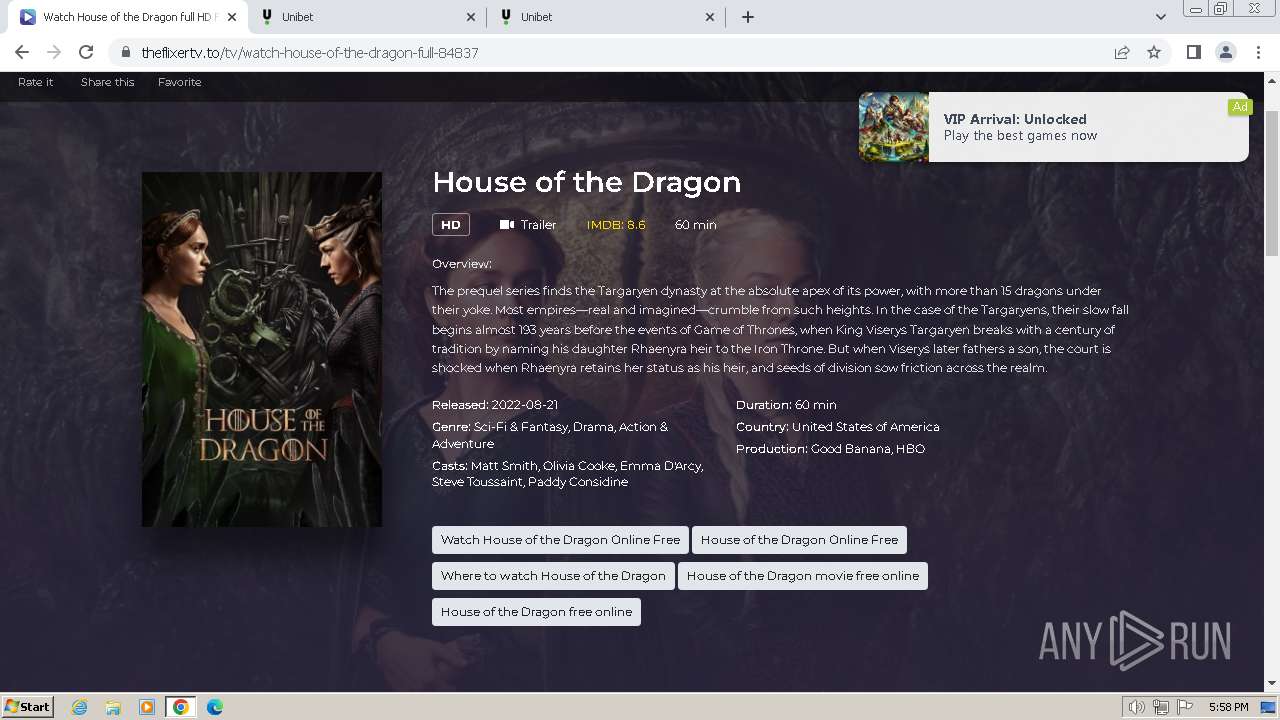
Task: Close the House of the Dragon tab
Action: [x=232, y=17]
